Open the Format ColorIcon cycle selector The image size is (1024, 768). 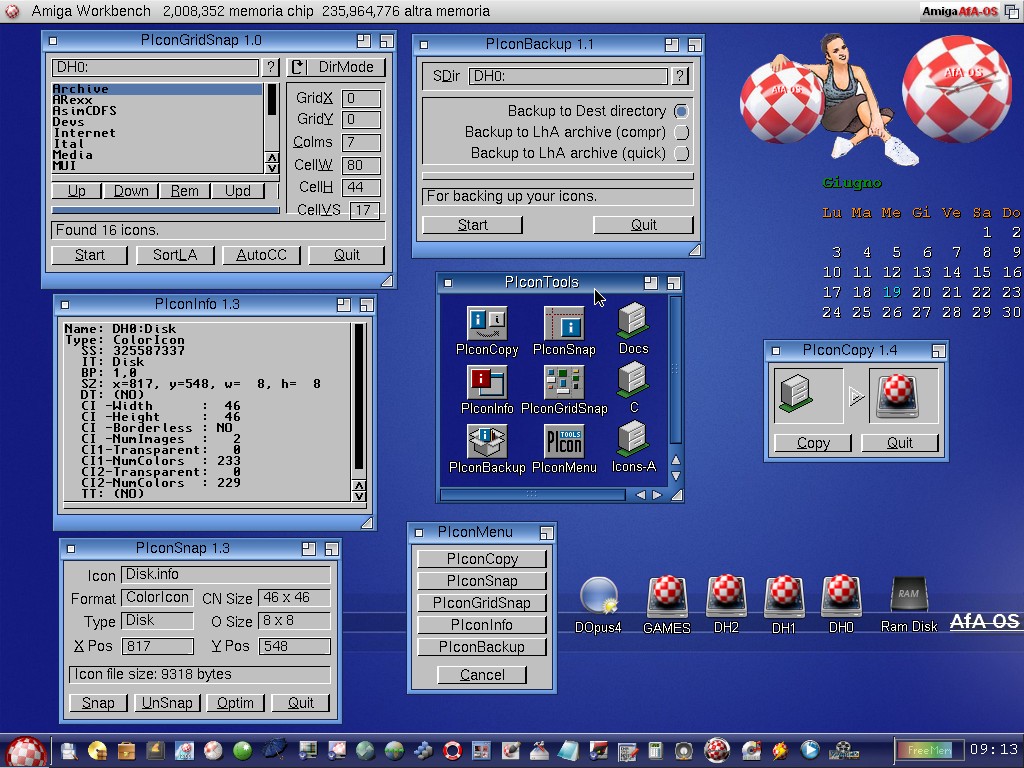coord(157,598)
